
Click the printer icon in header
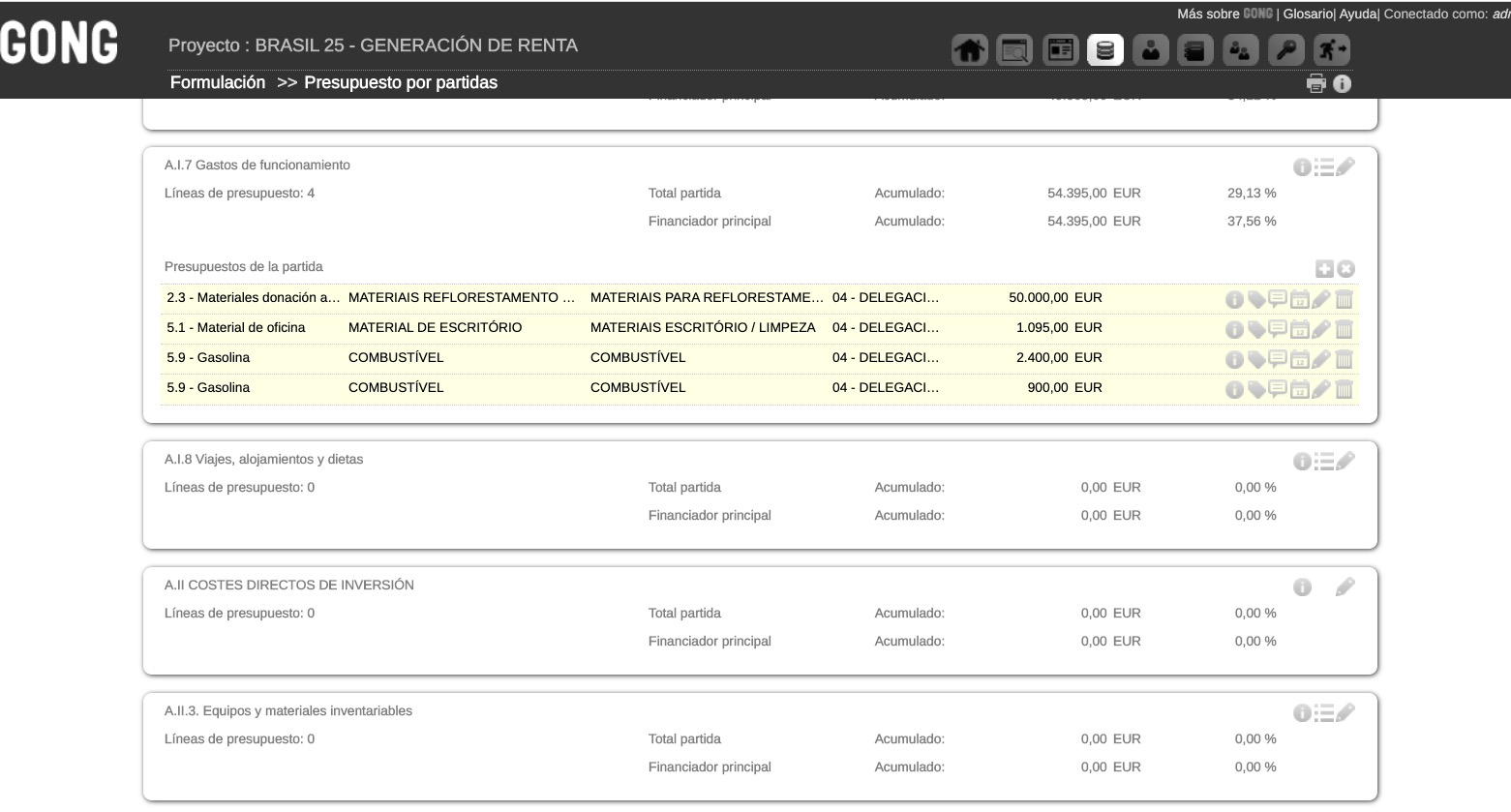coord(1315,83)
